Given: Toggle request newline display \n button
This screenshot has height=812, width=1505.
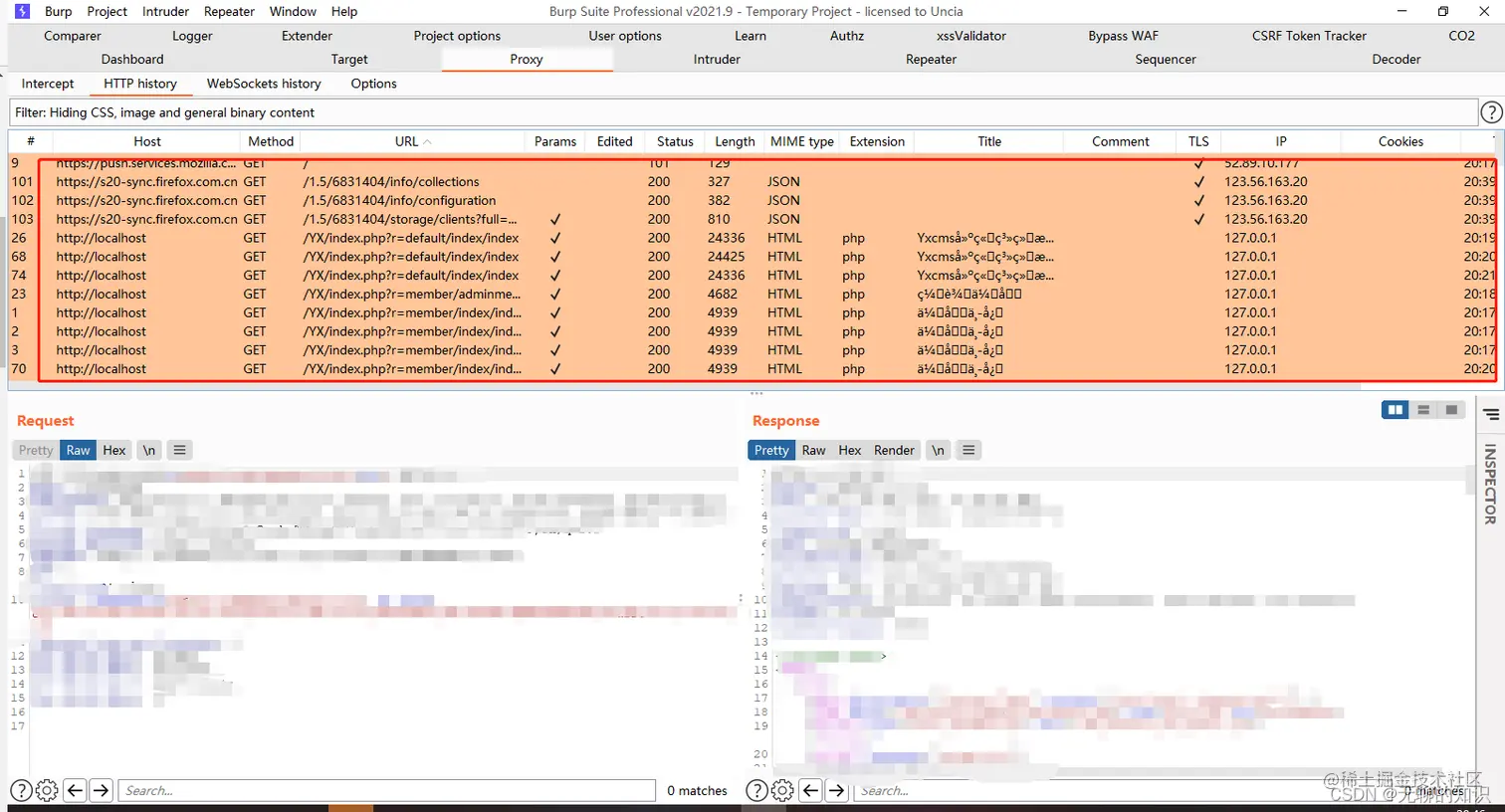Looking at the screenshot, I should tap(148, 450).
